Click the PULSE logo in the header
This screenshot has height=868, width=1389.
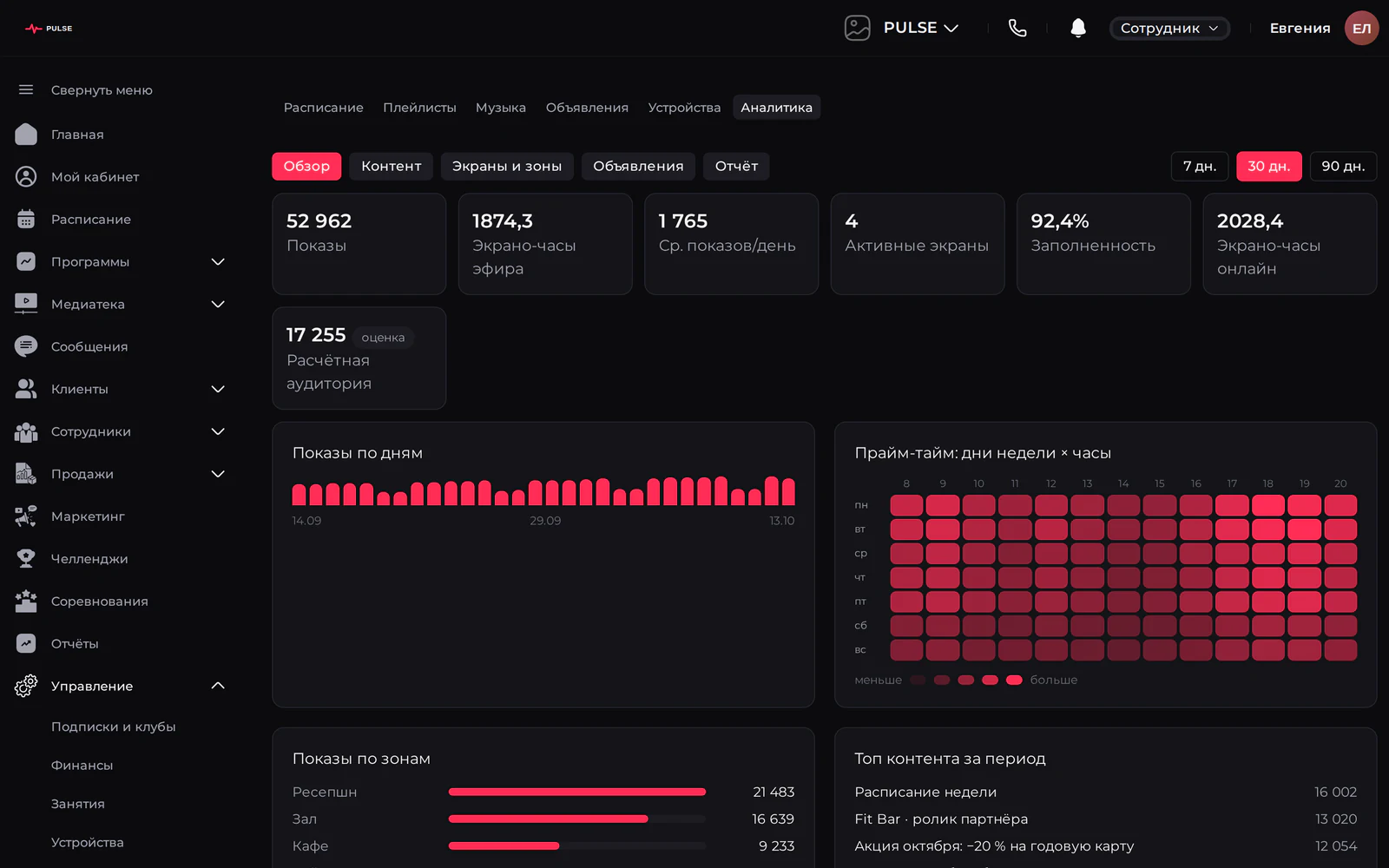click(49, 29)
